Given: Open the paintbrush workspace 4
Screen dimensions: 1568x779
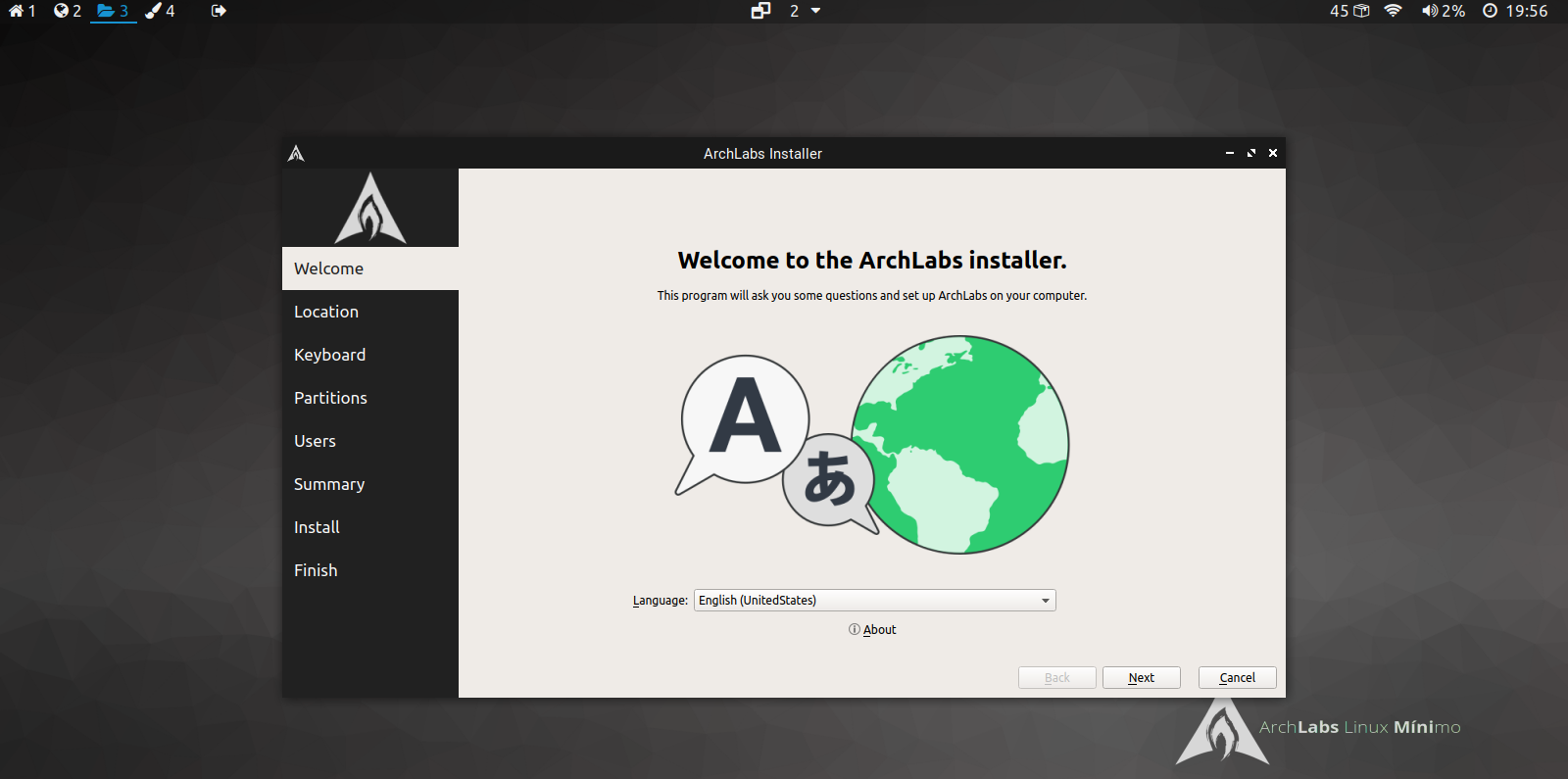Looking at the screenshot, I should pyautogui.click(x=154, y=11).
